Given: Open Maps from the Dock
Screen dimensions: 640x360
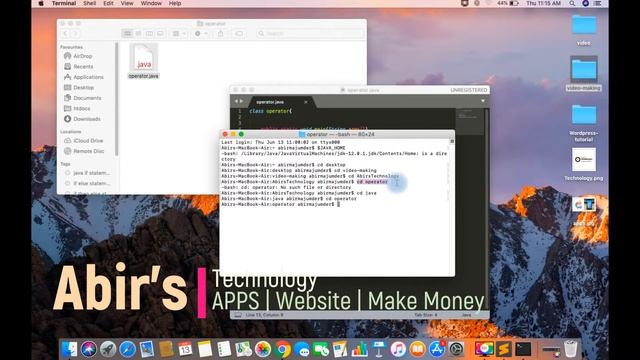Looking at the screenshot, I should click(x=243, y=349).
